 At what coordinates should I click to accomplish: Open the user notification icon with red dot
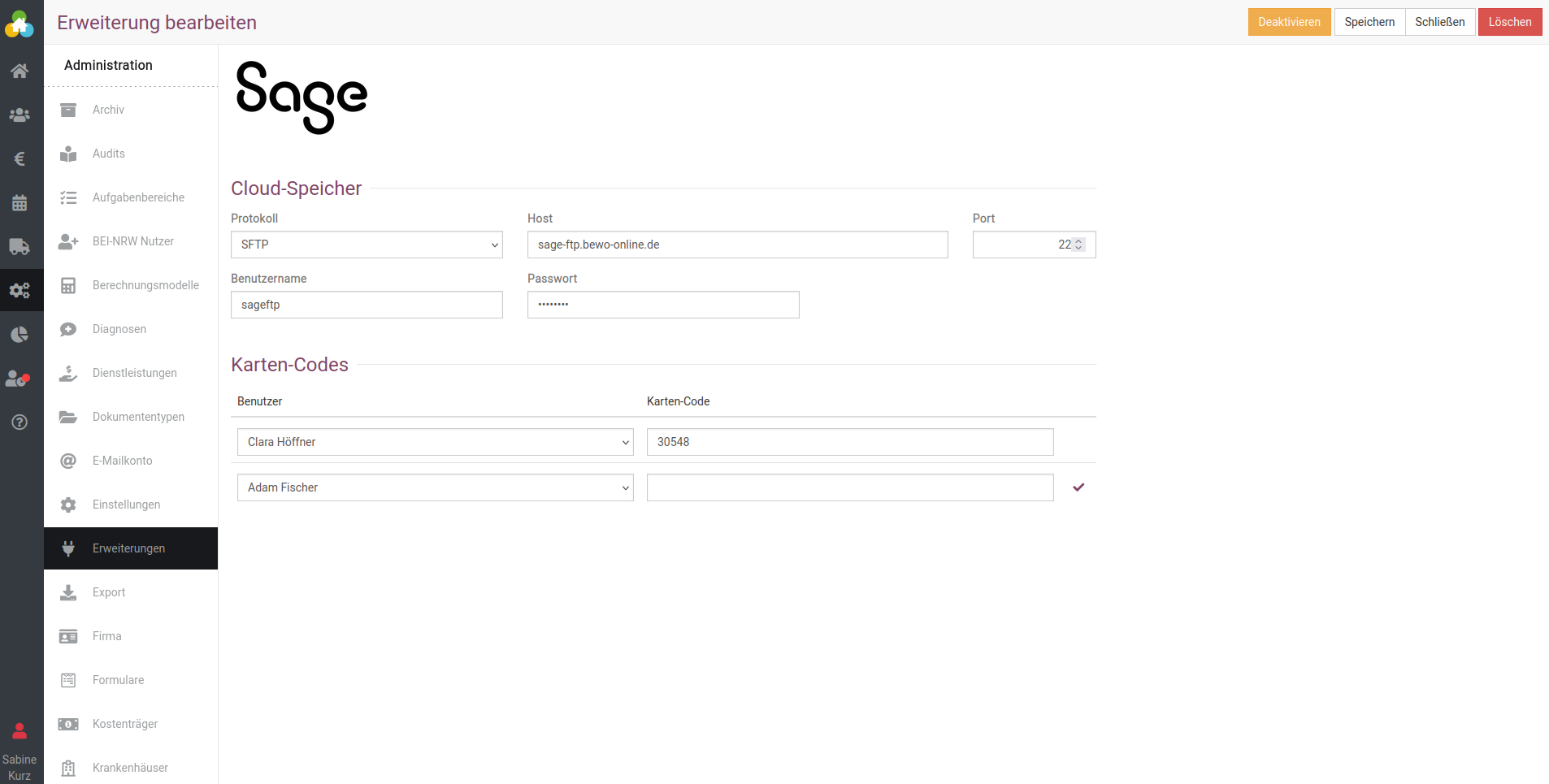click(18, 379)
